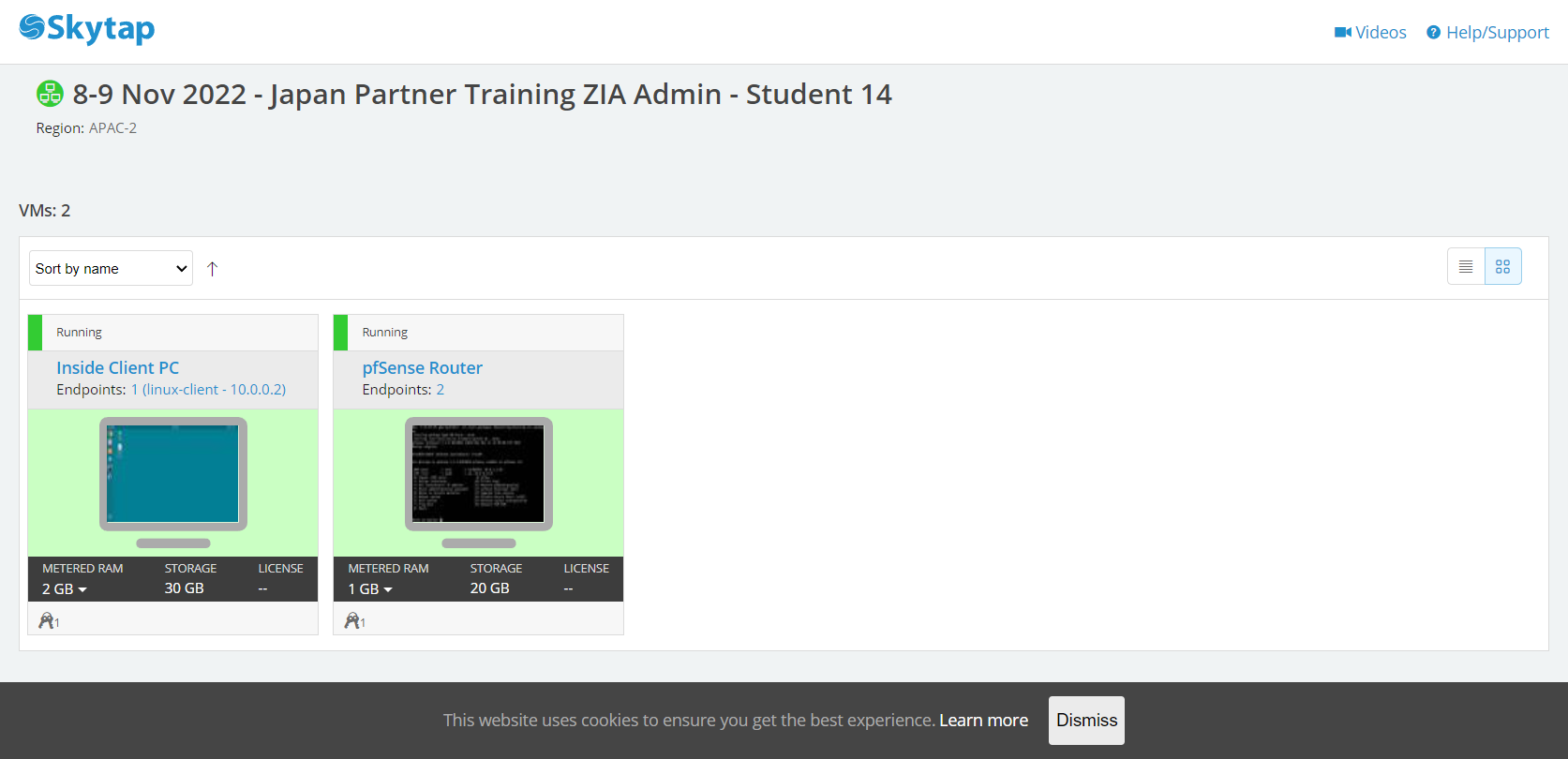Open Help/Support page

tap(1487, 33)
